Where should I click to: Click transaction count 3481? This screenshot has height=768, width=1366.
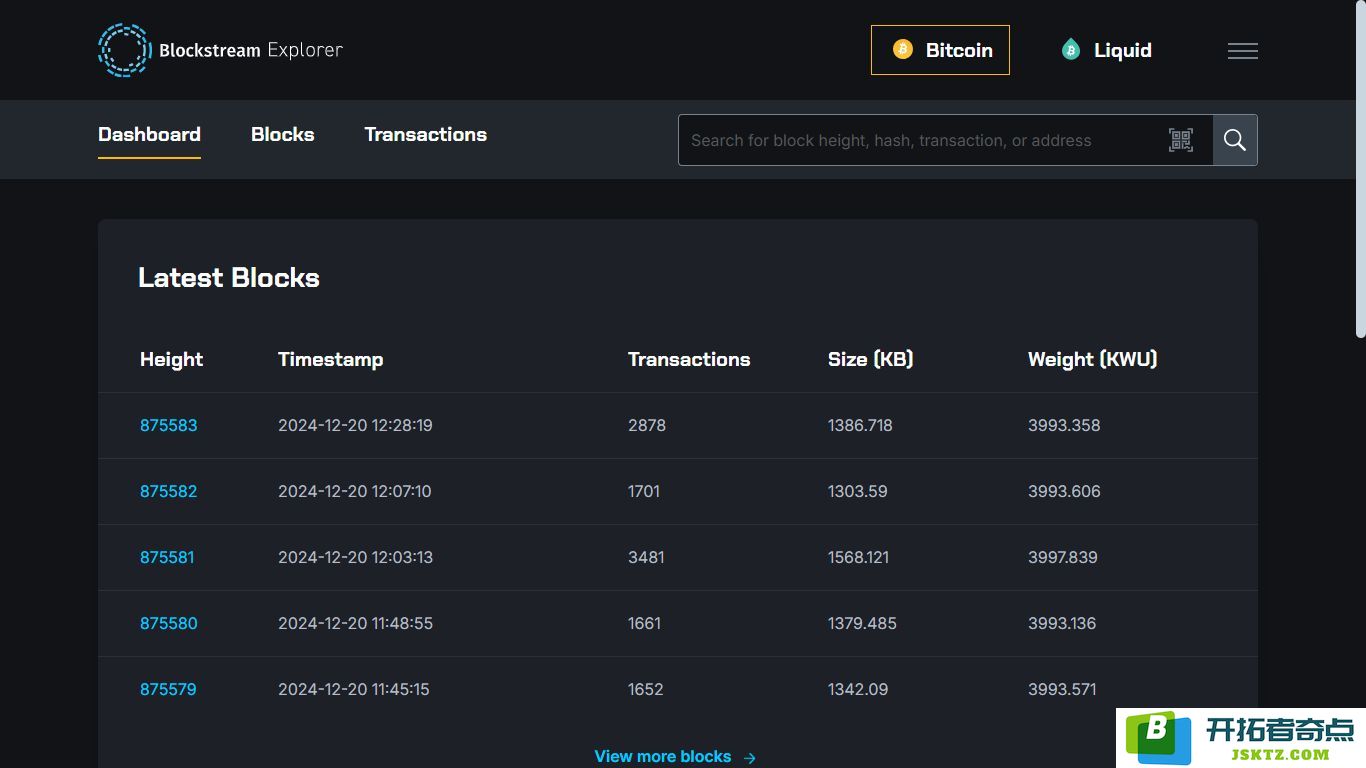pos(646,557)
